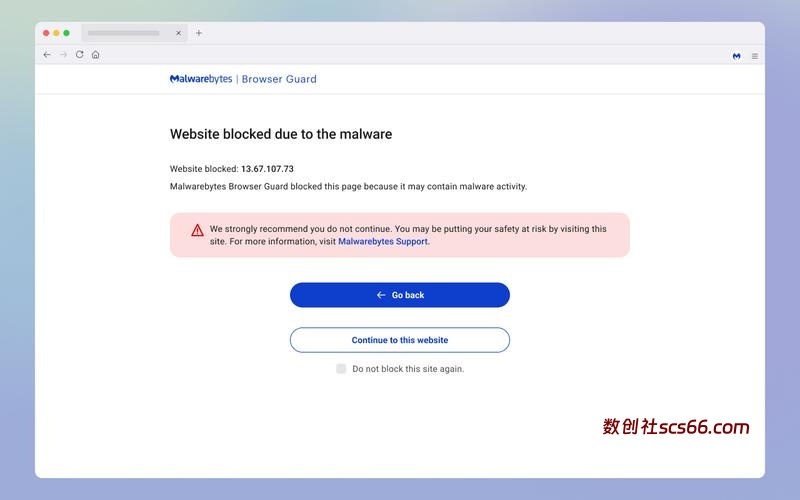The height and width of the screenshot is (500, 800).
Task: Click the browser back arrow icon
Action: (47, 55)
